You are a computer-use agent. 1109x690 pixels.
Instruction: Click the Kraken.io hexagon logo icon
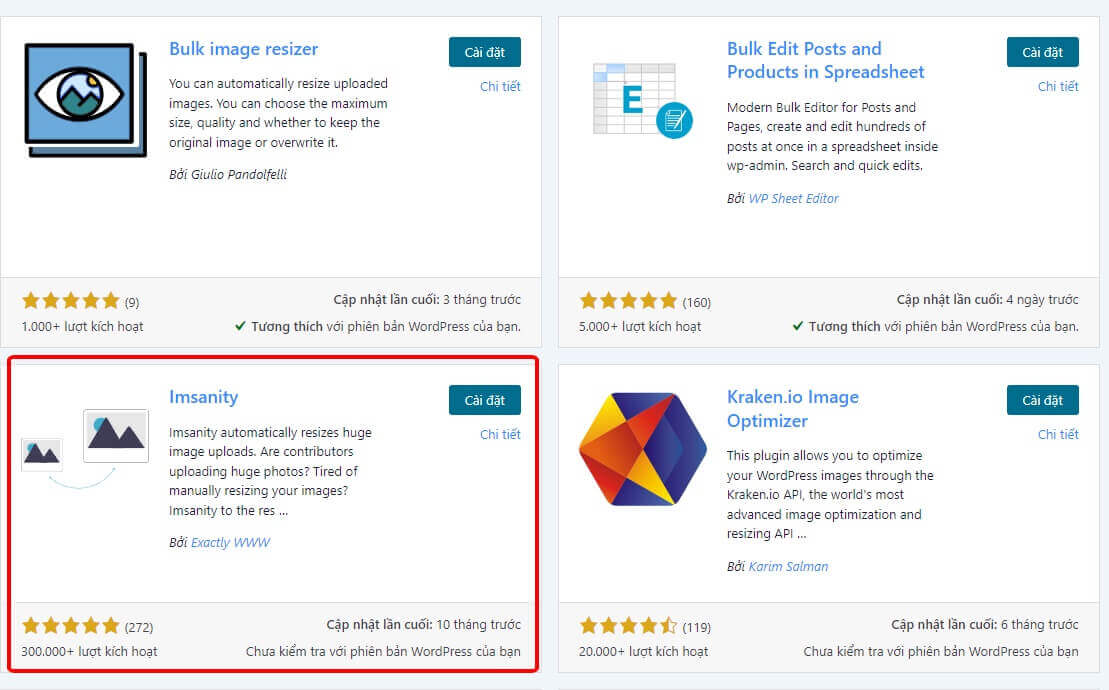(x=643, y=448)
